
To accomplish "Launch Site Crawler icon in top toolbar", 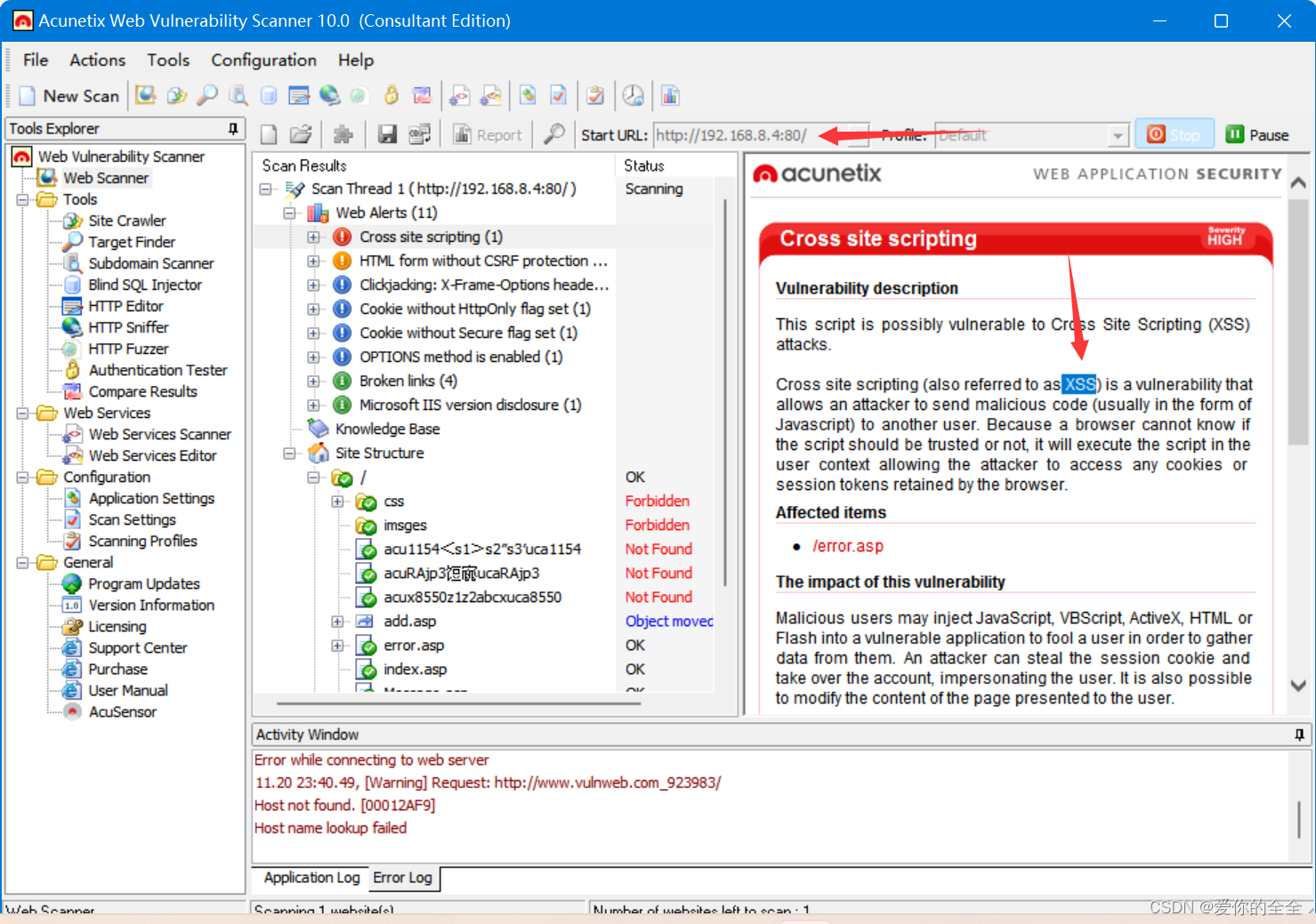I will coord(176,95).
